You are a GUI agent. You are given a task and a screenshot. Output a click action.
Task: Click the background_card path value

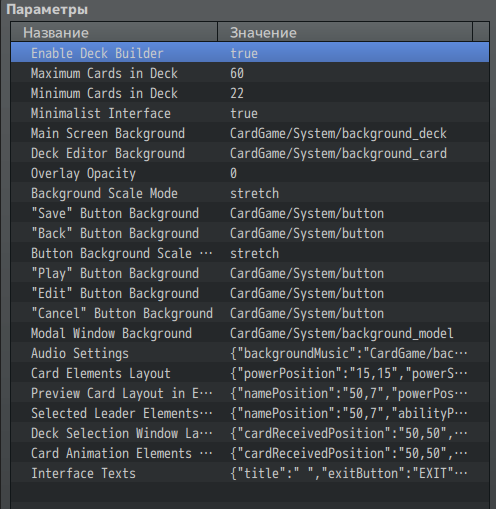[338, 153]
